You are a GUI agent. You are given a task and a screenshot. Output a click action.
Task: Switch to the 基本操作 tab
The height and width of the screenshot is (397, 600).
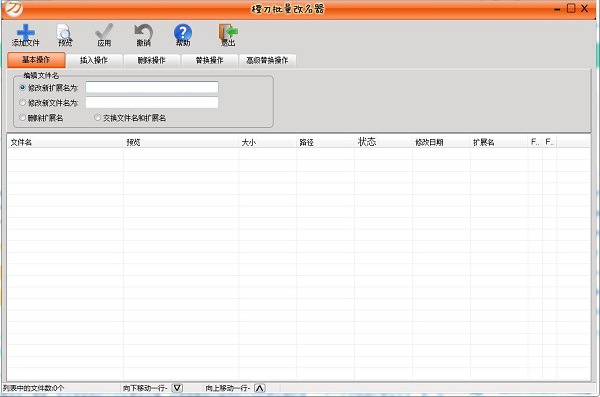pyautogui.click(x=36, y=60)
